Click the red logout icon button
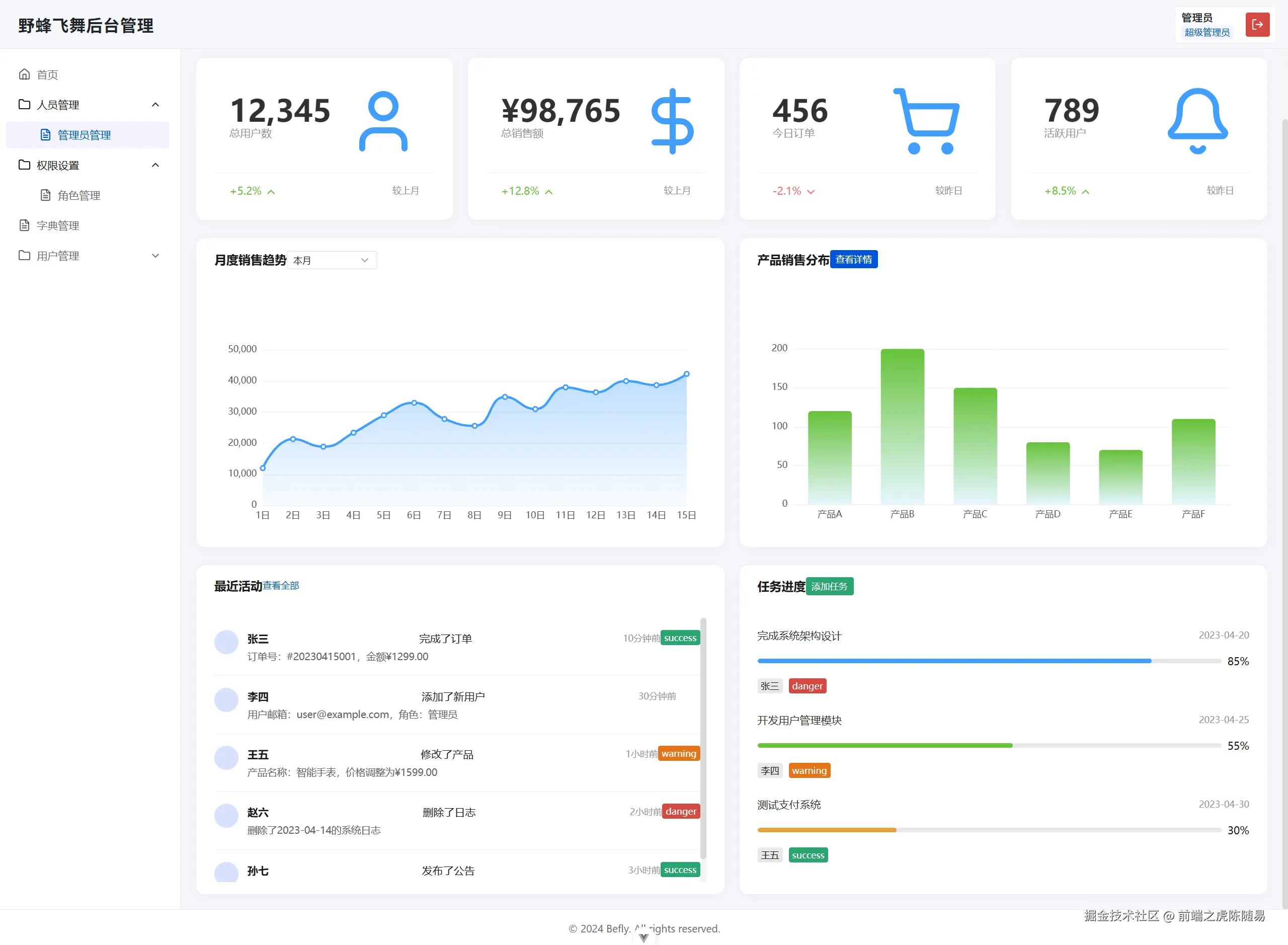Image resolution: width=1288 pixels, height=945 pixels. (1257, 25)
